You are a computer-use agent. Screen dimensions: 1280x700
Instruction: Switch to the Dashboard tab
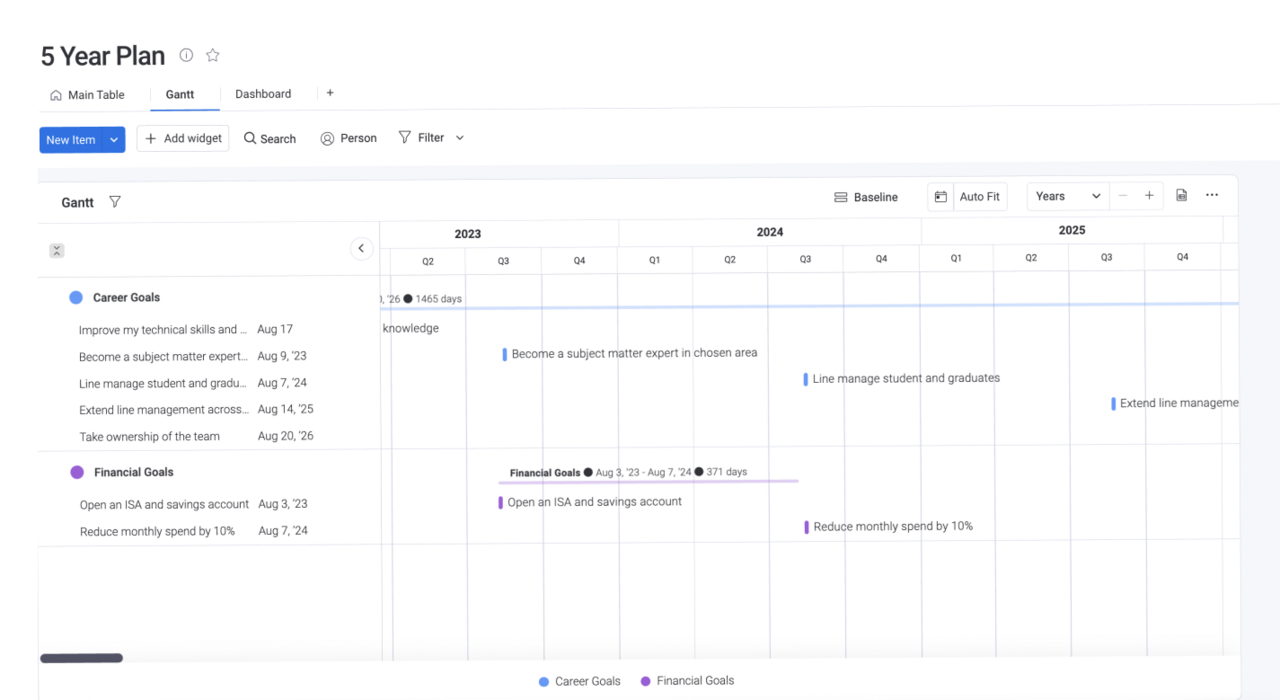click(263, 94)
